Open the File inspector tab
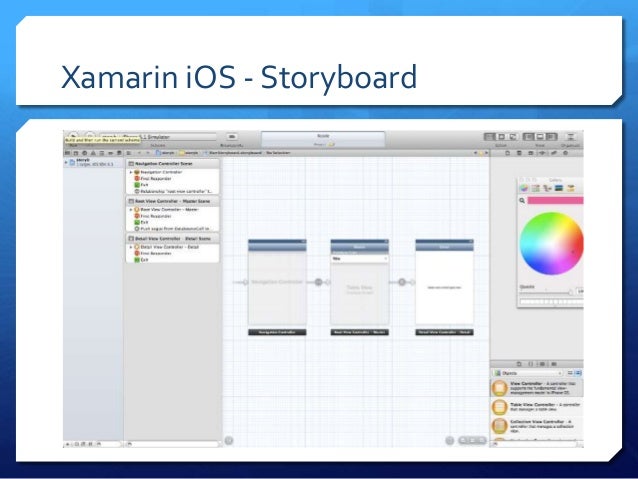This screenshot has height=479, width=638. pyautogui.click(x=507, y=153)
